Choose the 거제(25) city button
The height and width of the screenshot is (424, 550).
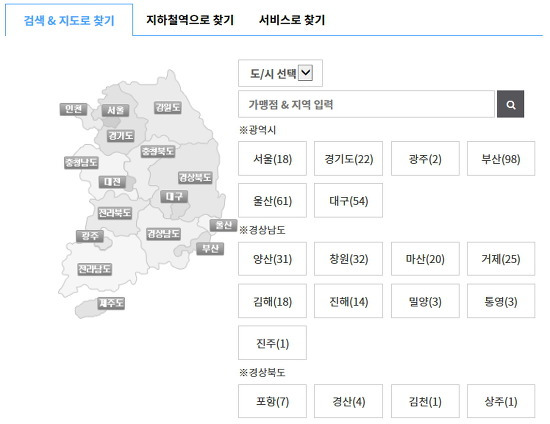(501, 259)
